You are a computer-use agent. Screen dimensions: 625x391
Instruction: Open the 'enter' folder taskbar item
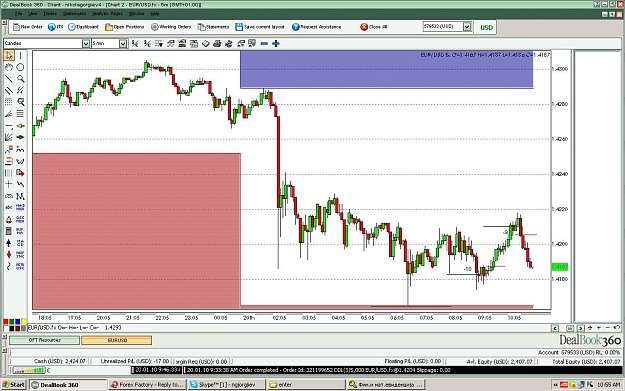[x=306, y=385]
